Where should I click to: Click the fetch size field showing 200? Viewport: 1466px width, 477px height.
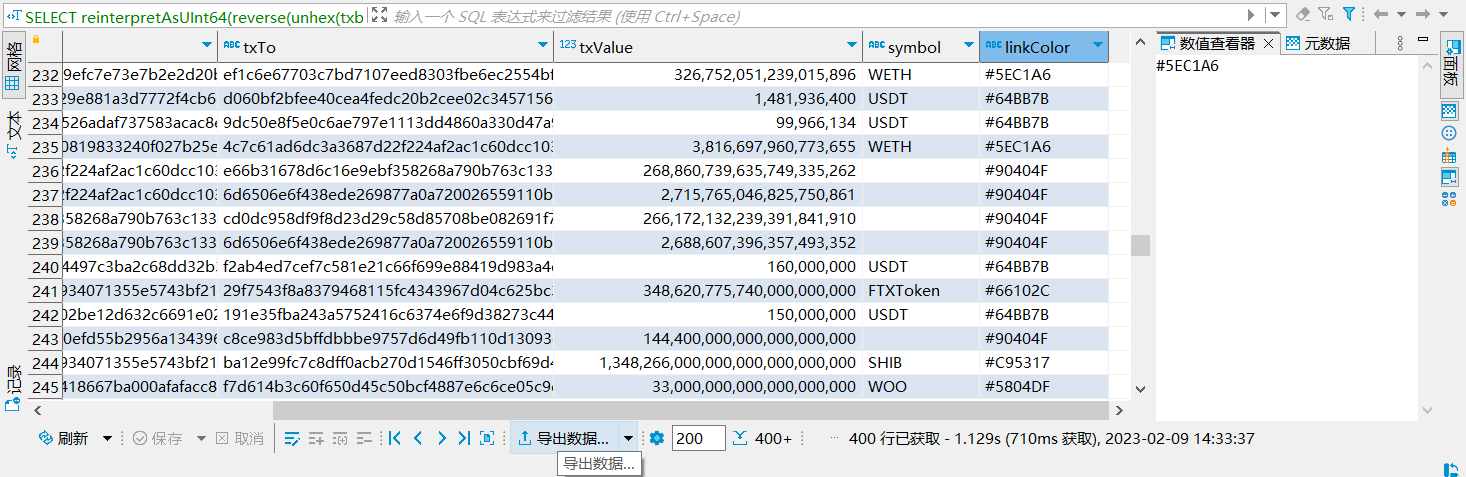[x=698, y=438]
